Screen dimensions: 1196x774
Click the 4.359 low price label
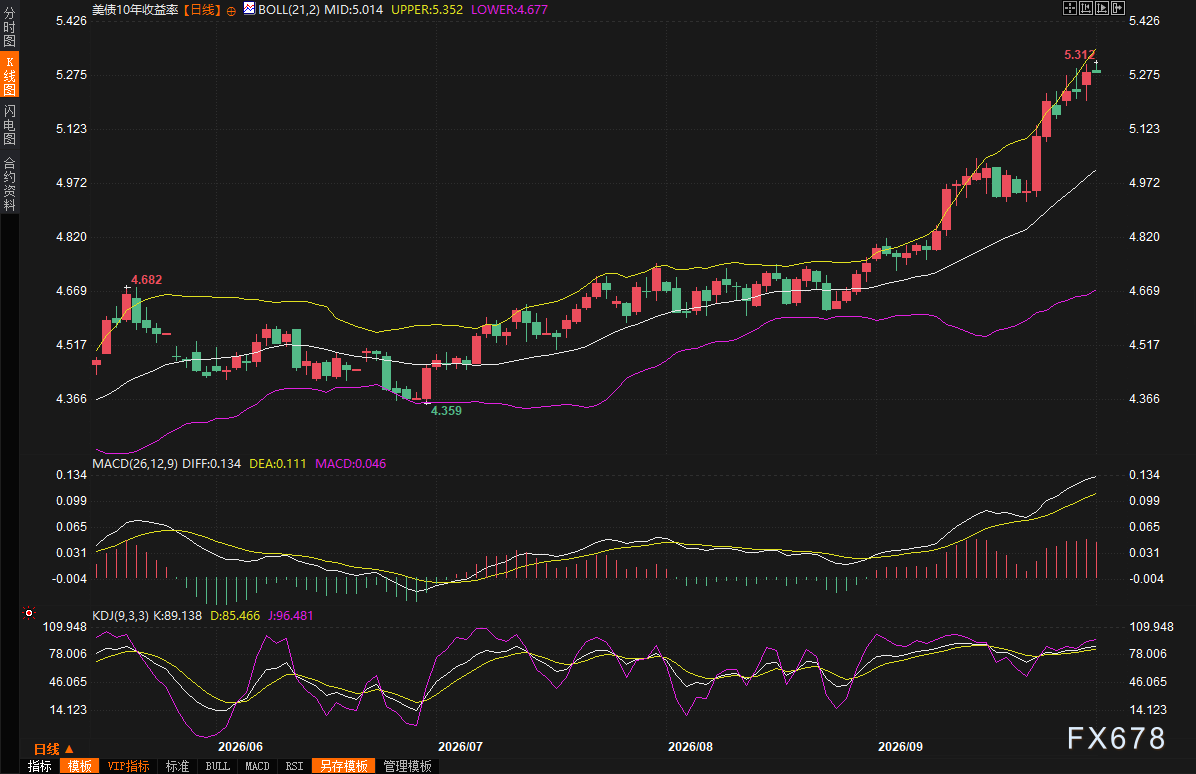click(446, 410)
